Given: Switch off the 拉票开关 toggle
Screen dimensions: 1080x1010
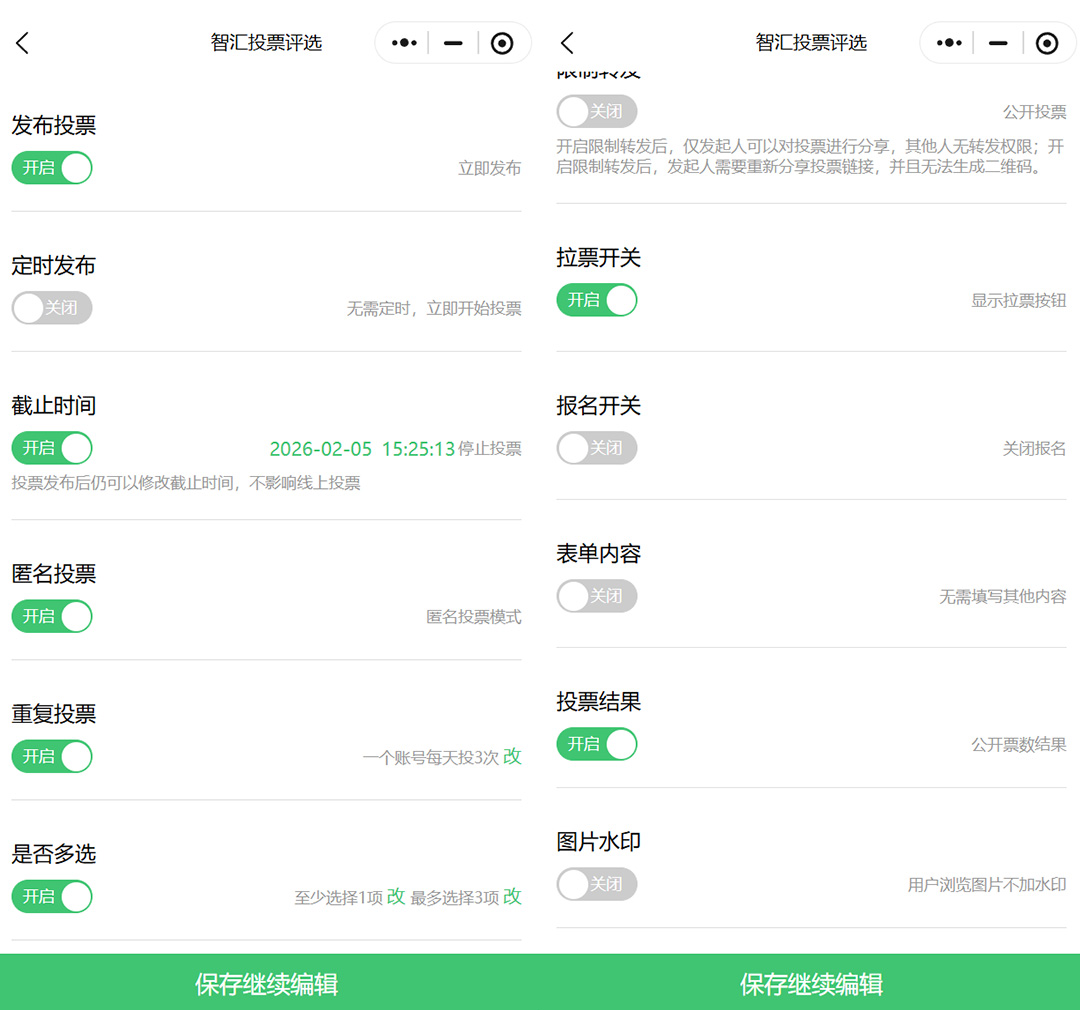Looking at the screenshot, I should point(596,300).
